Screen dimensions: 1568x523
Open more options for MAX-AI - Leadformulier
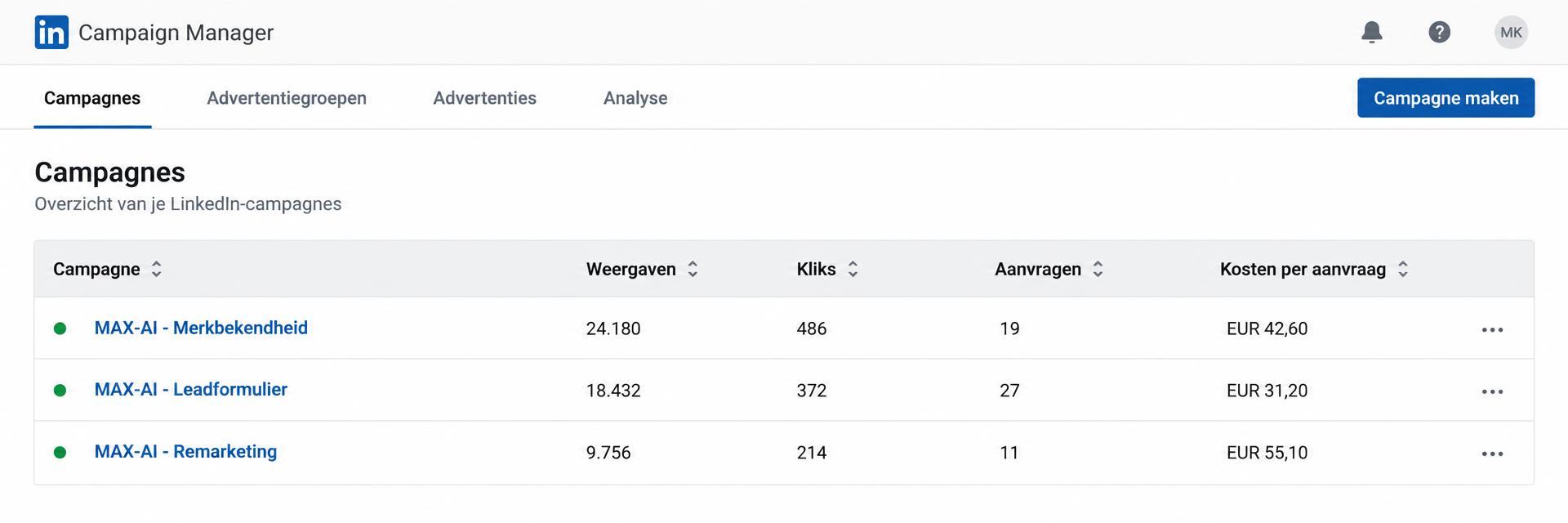(1492, 392)
